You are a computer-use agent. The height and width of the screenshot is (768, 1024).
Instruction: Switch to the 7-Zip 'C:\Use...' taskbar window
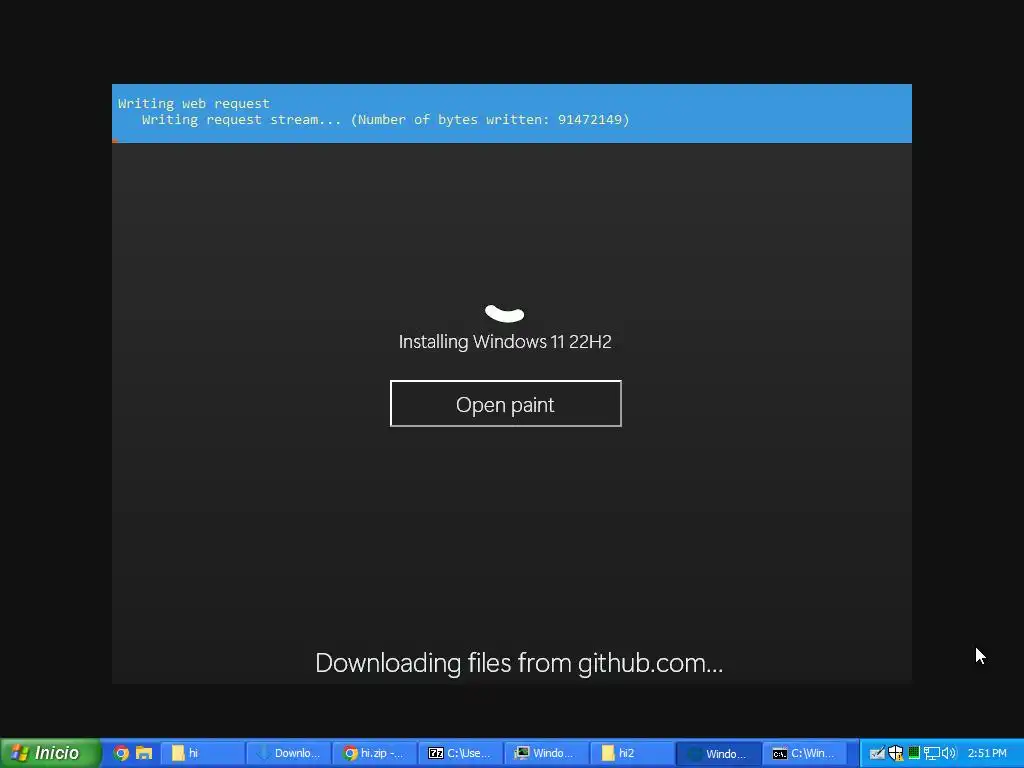[x=460, y=753]
